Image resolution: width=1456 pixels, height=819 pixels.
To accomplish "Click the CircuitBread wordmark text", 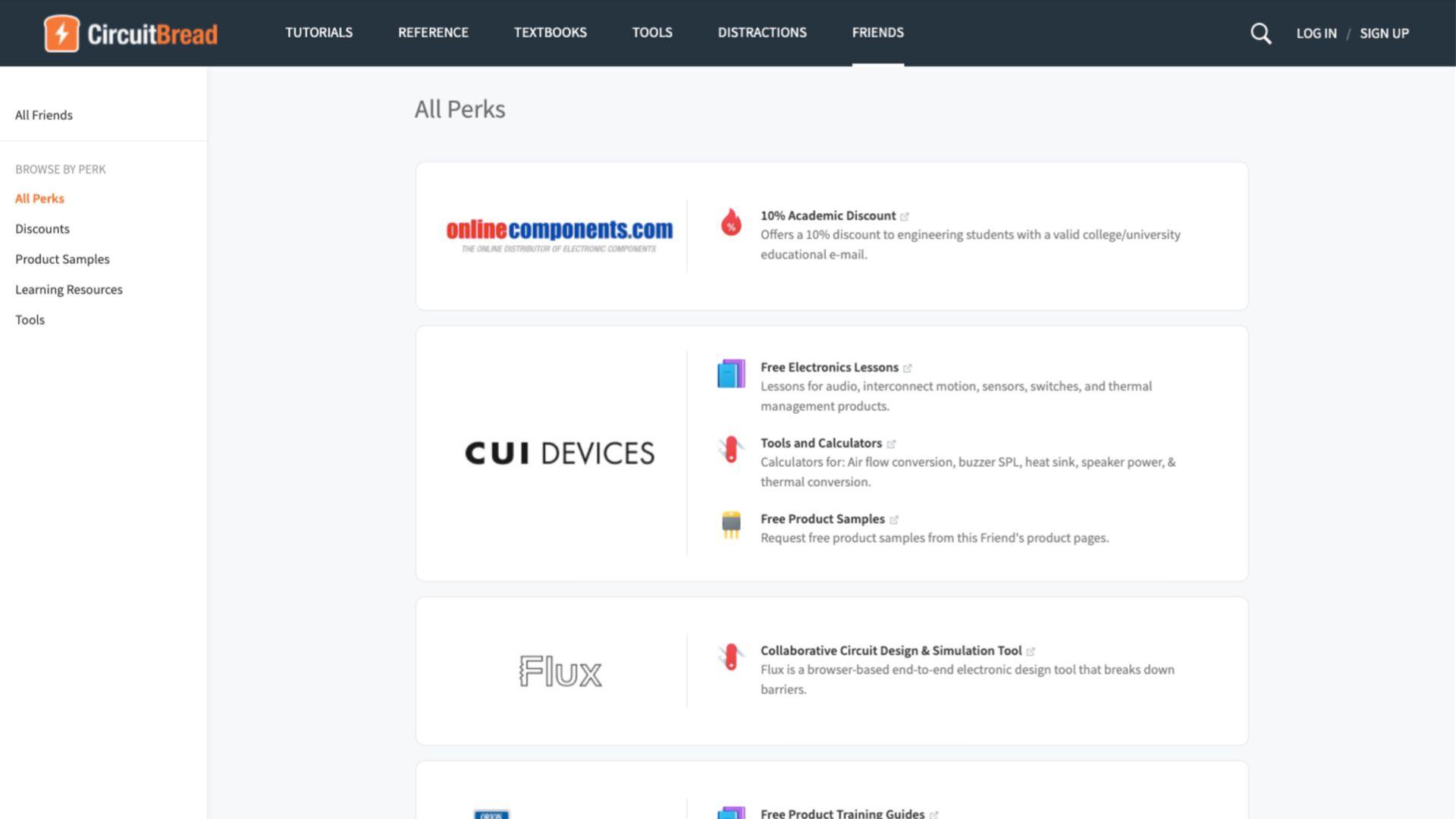I will point(152,34).
